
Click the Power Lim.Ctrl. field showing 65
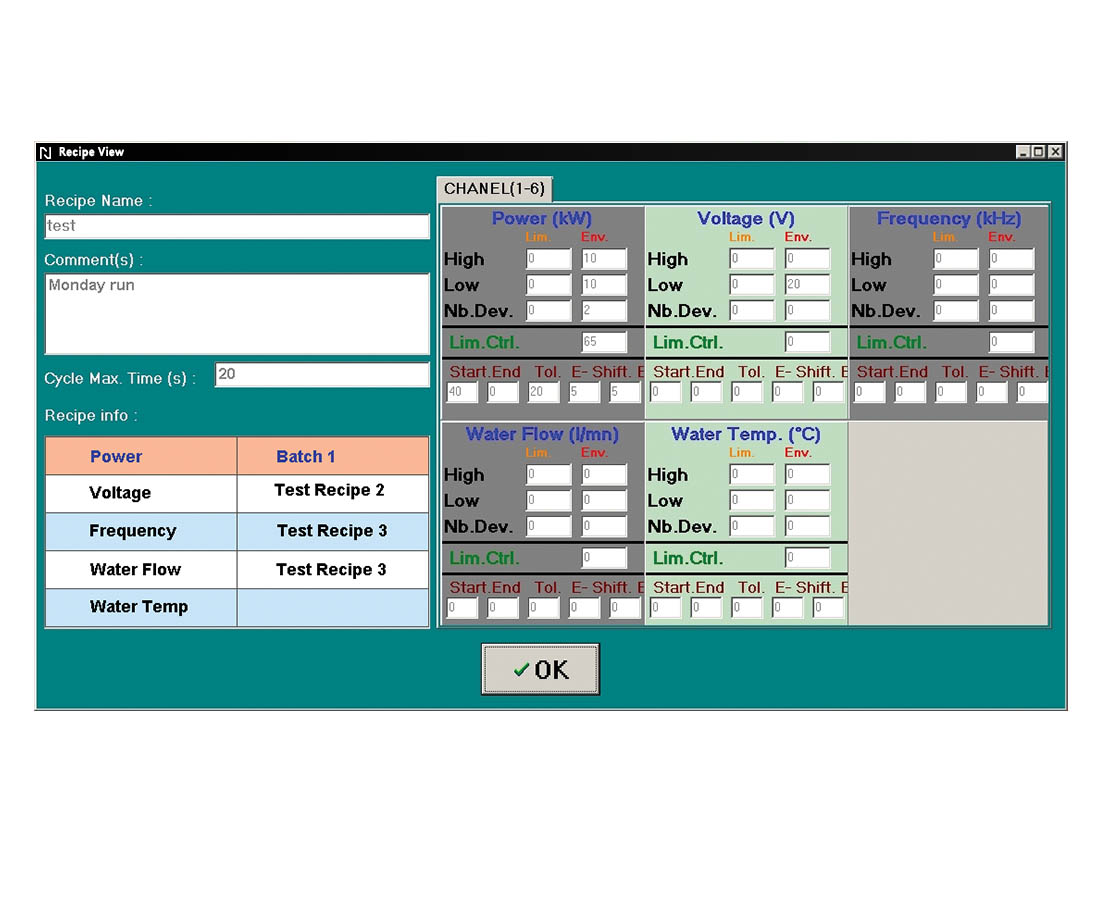coord(604,342)
